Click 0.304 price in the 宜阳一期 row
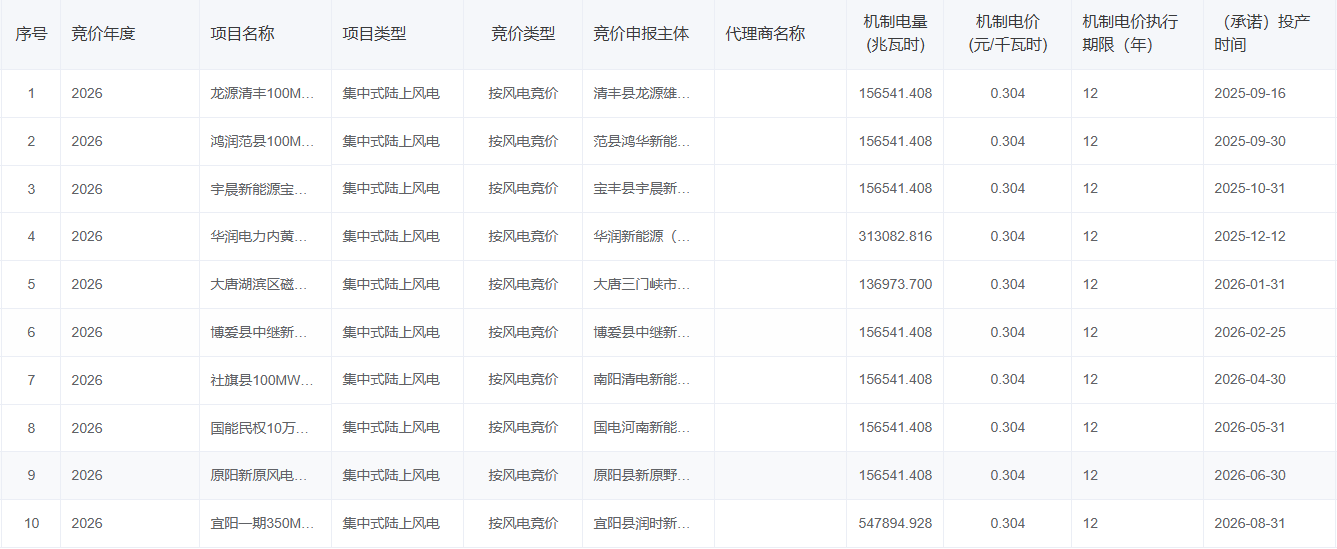Viewport: 1337px width, 549px height. pos(1008,524)
